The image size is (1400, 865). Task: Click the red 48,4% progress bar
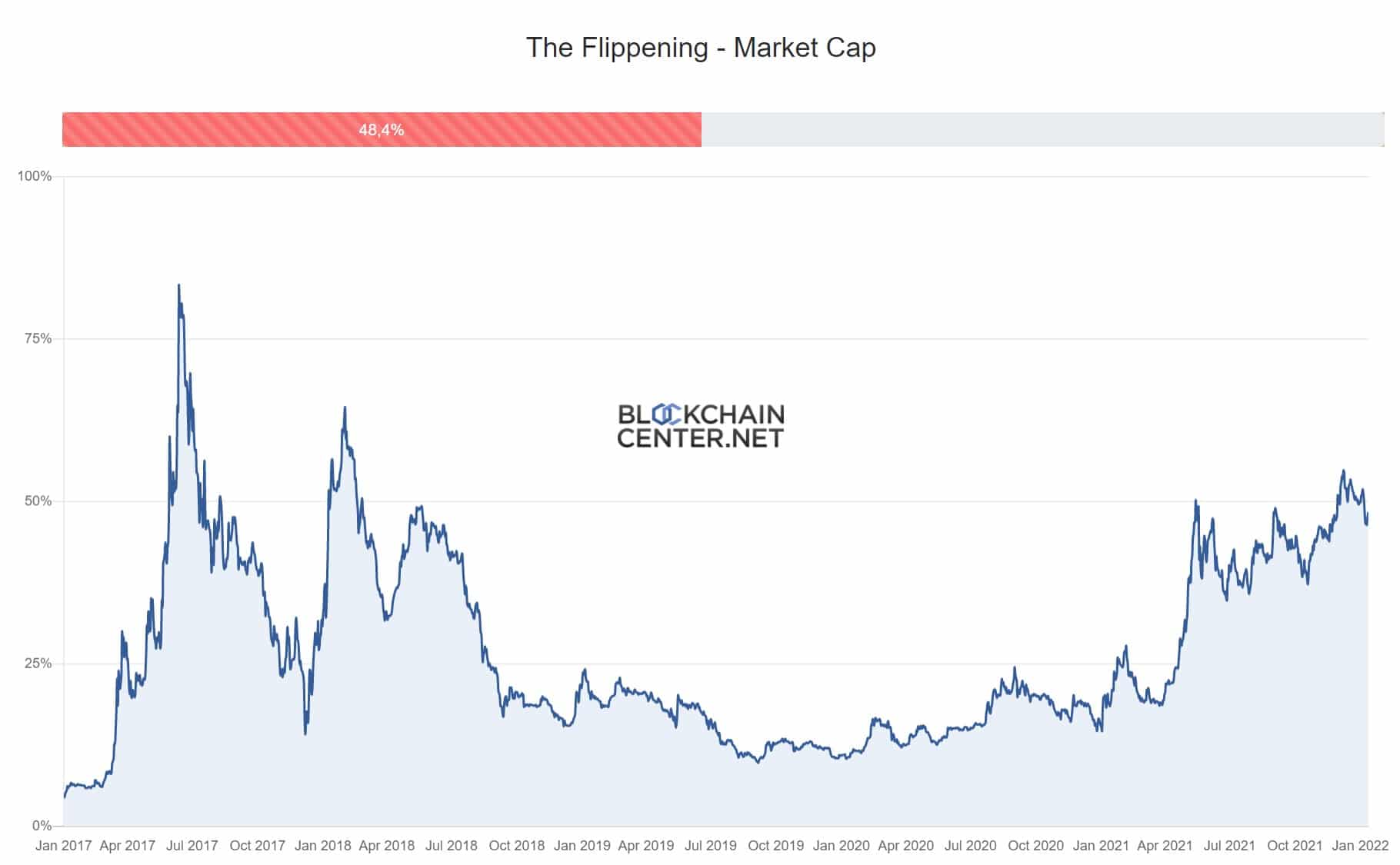point(382,129)
